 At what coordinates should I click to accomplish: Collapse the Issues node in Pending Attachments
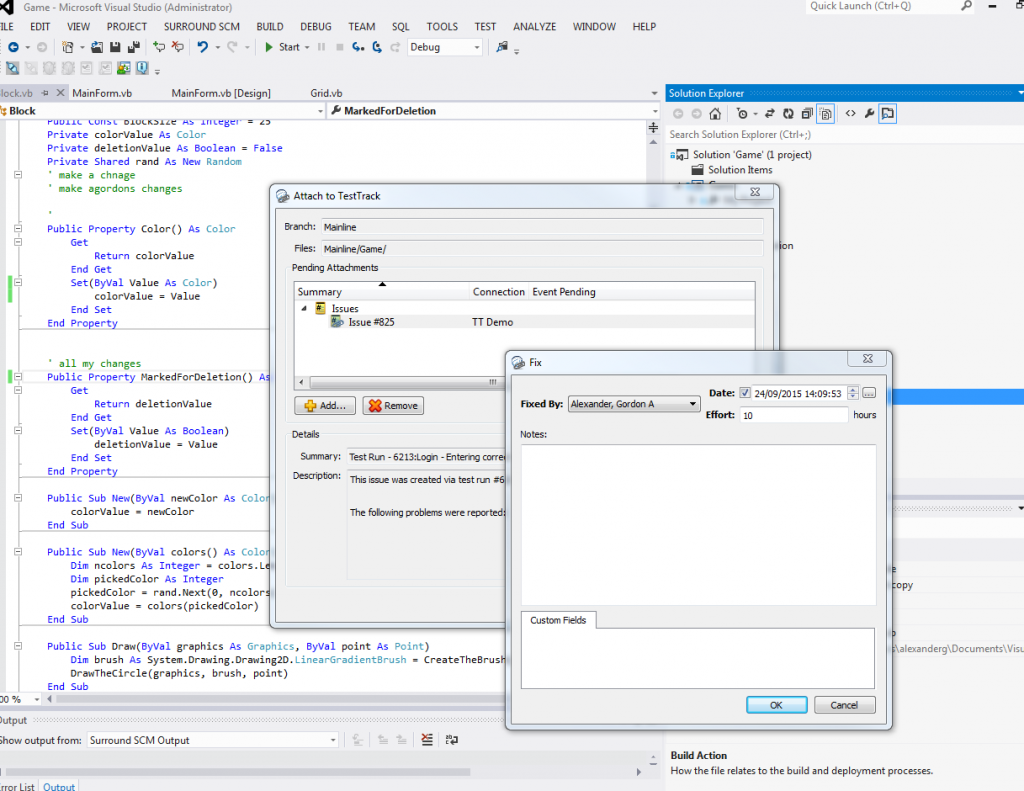coord(304,308)
